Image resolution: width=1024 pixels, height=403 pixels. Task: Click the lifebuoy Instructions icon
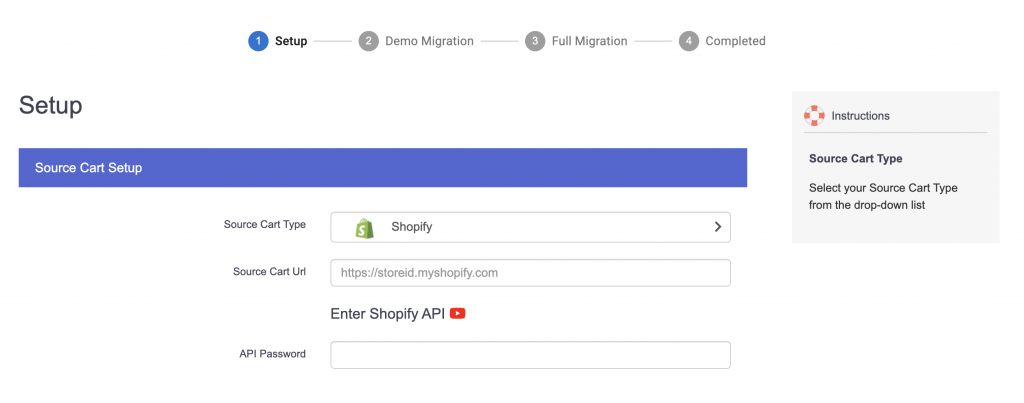(814, 116)
